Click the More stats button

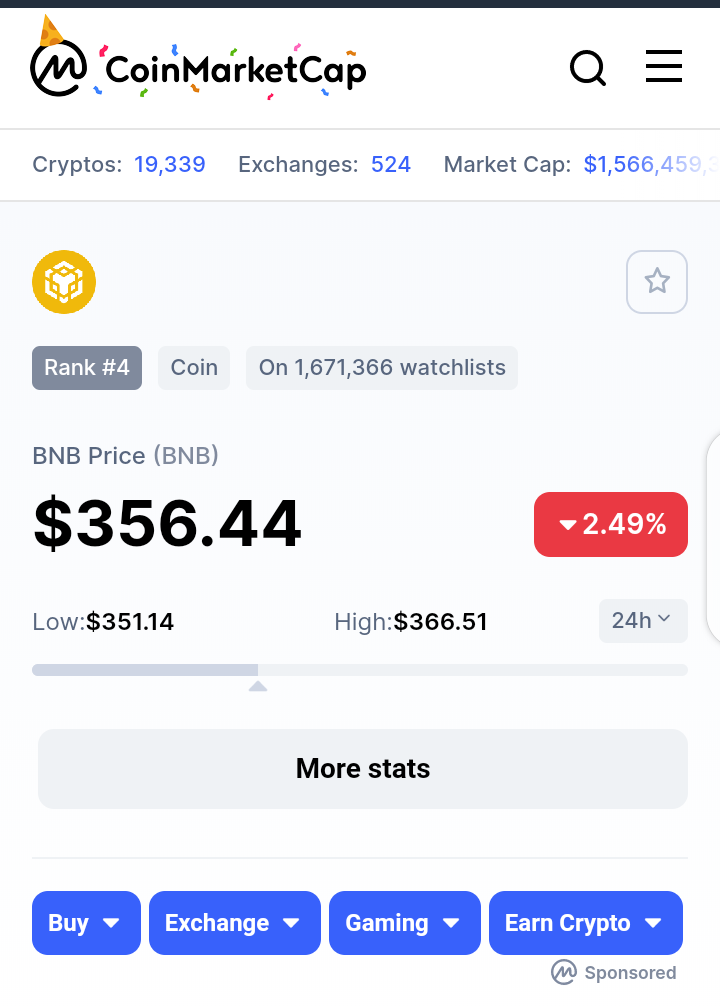point(363,769)
